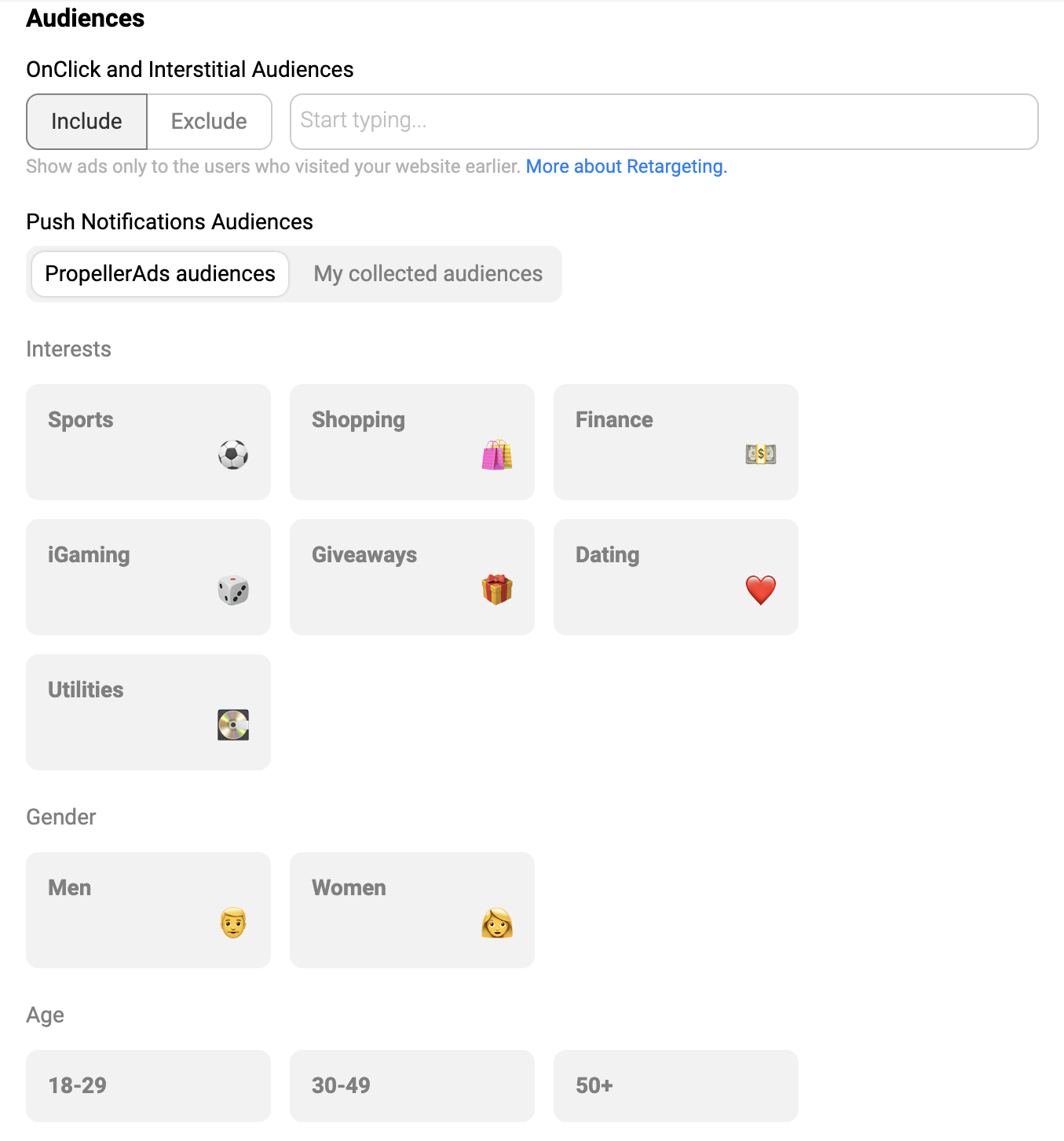Toggle the 50+ age group
1064x1141 pixels.
676,1085
